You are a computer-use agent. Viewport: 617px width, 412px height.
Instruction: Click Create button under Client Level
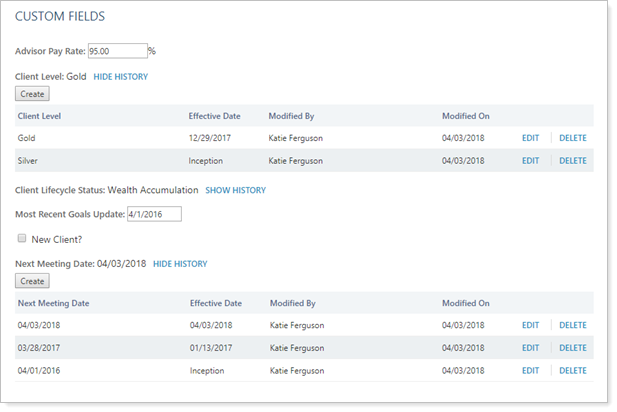coord(33,94)
